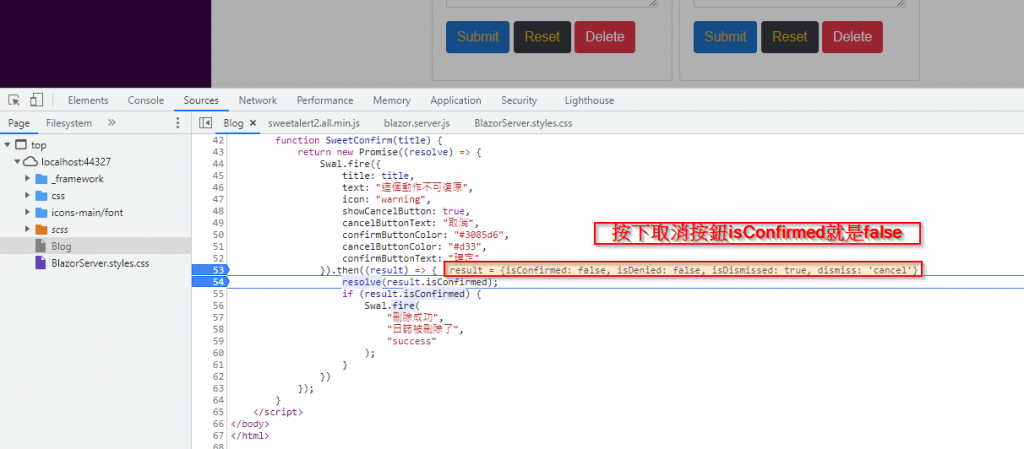The image size is (1024, 449).
Task: Toggle the device toolbar icon
Action: (x=36, y=100)
